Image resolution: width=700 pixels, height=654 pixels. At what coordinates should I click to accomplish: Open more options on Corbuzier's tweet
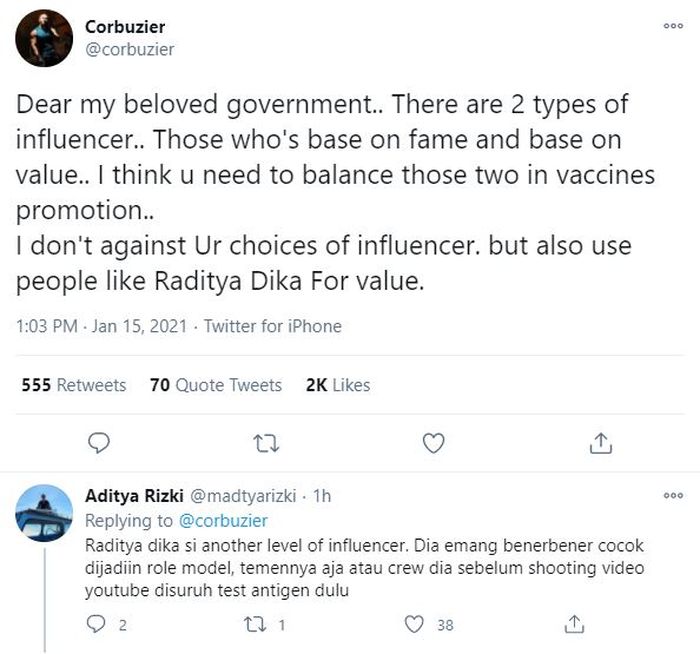(x=673, y=27)
